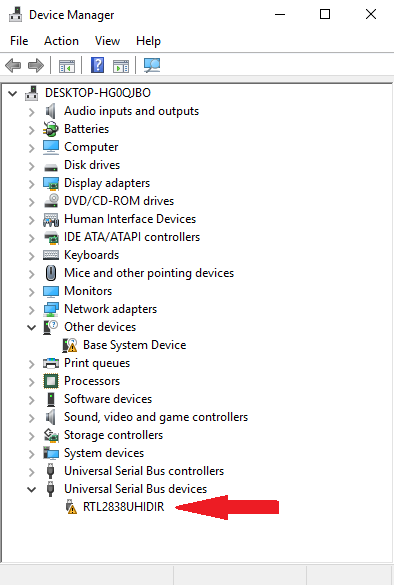Image resolution: width=394 pixels, height=585 pixels.
Task: Click the Display adapters icon
Action: (51, 183)
